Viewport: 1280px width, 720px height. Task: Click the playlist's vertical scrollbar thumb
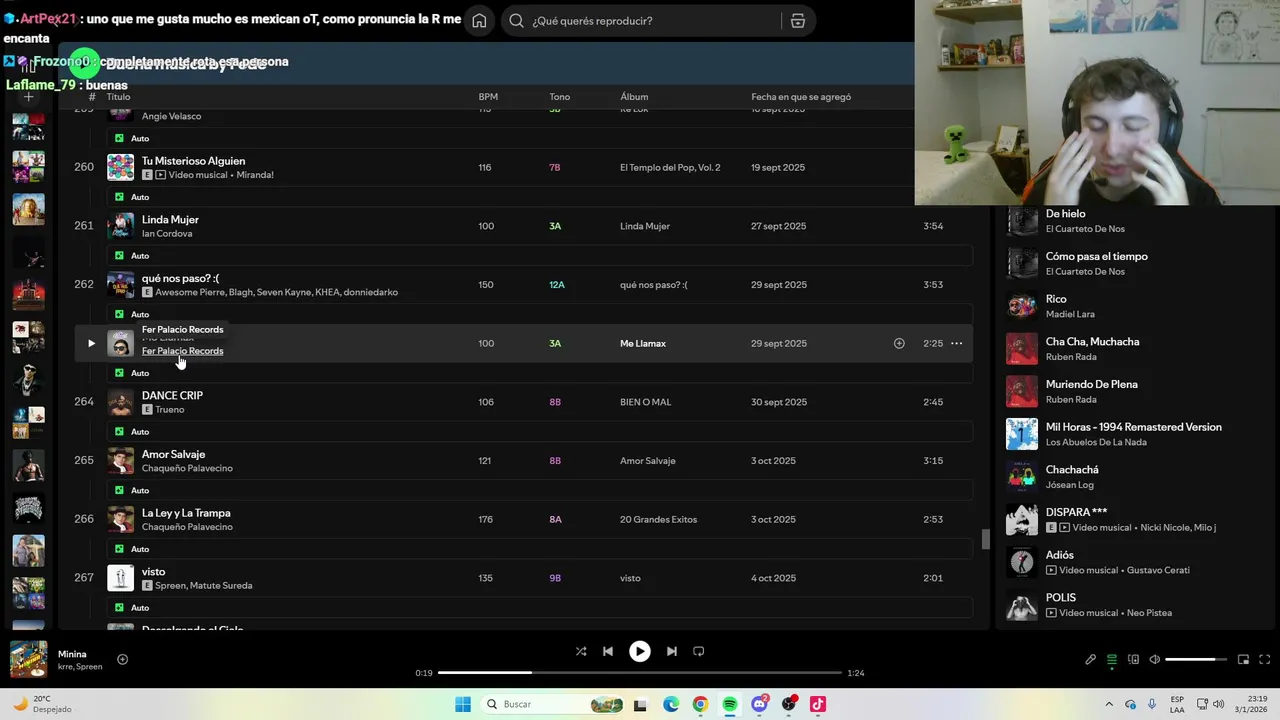tap(985, 539)
